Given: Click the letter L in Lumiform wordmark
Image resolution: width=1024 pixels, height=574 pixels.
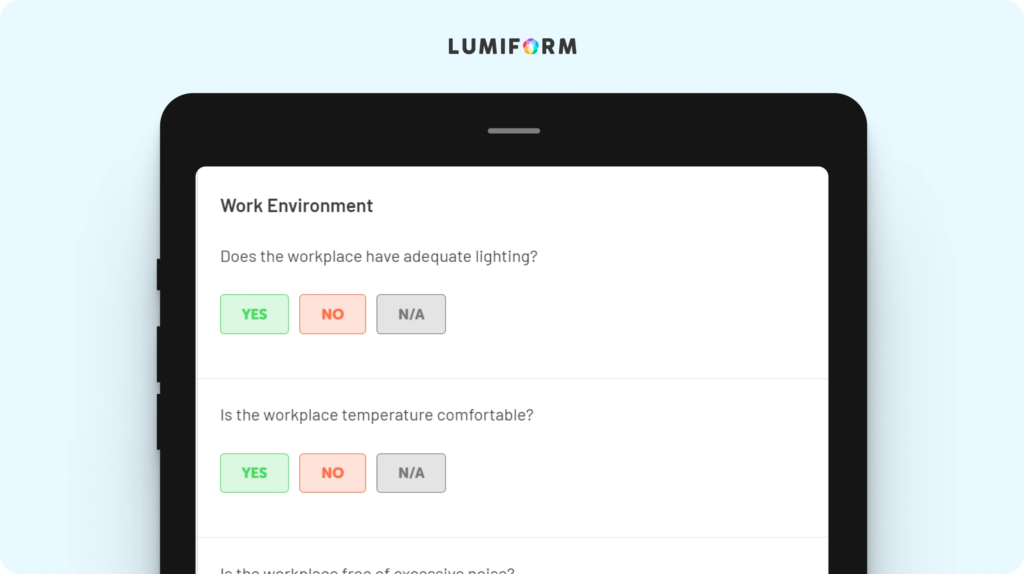Looking at the screenshot, I should (455, 46).
